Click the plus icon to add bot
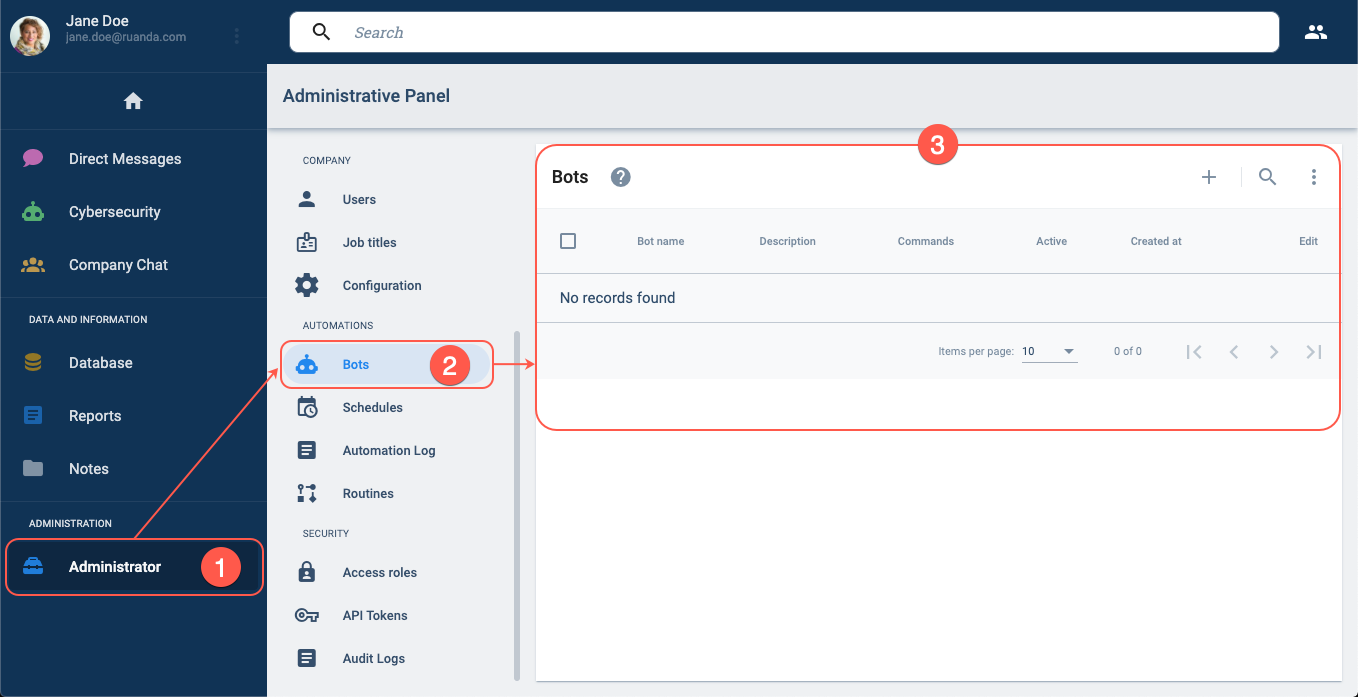The image size is (1358, 697). [1208, 177]
